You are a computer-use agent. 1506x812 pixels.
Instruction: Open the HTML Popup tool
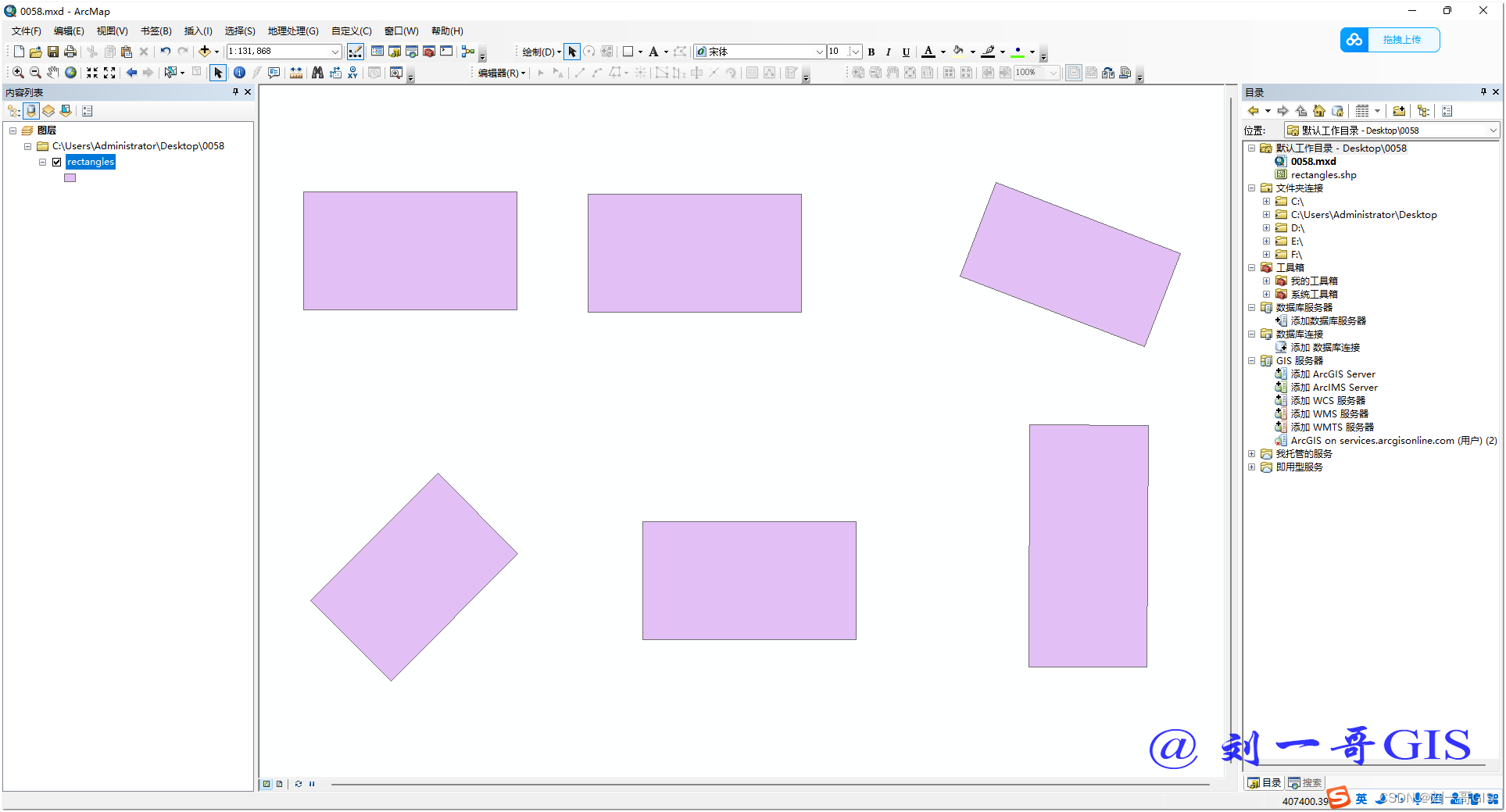pos(274,73)
